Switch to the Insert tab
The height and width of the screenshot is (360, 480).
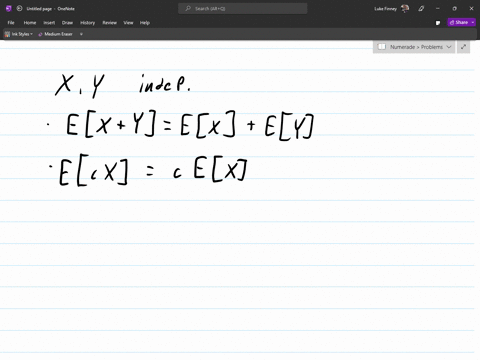click(x=49, y=23)
